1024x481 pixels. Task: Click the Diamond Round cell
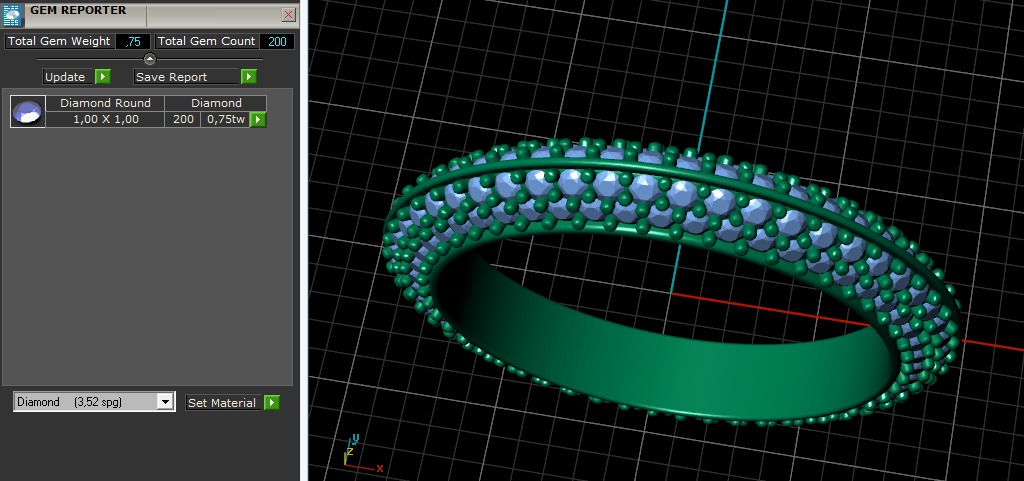(105, 103)
